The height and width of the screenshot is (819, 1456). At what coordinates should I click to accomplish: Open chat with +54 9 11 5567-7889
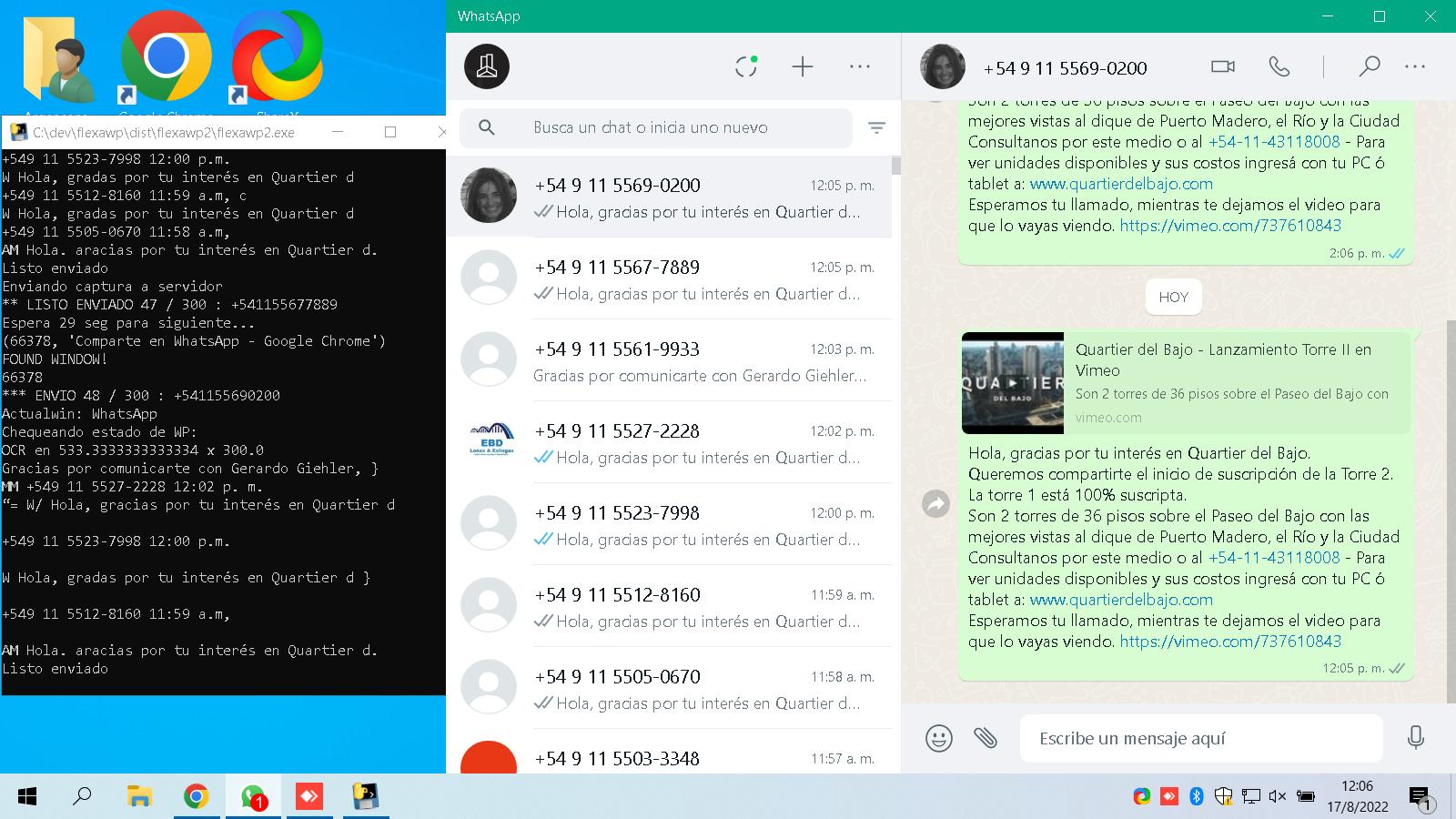pyautogui.click(x=669, y=278)
